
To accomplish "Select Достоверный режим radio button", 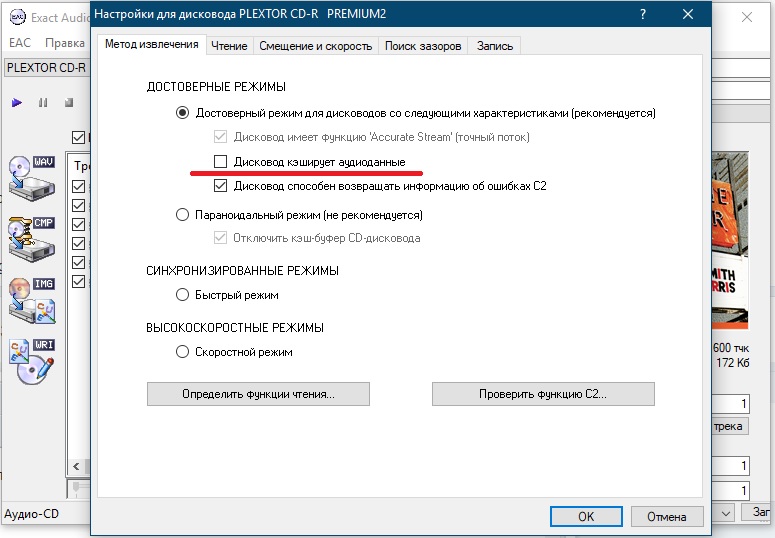I will [x=182, y=113].
